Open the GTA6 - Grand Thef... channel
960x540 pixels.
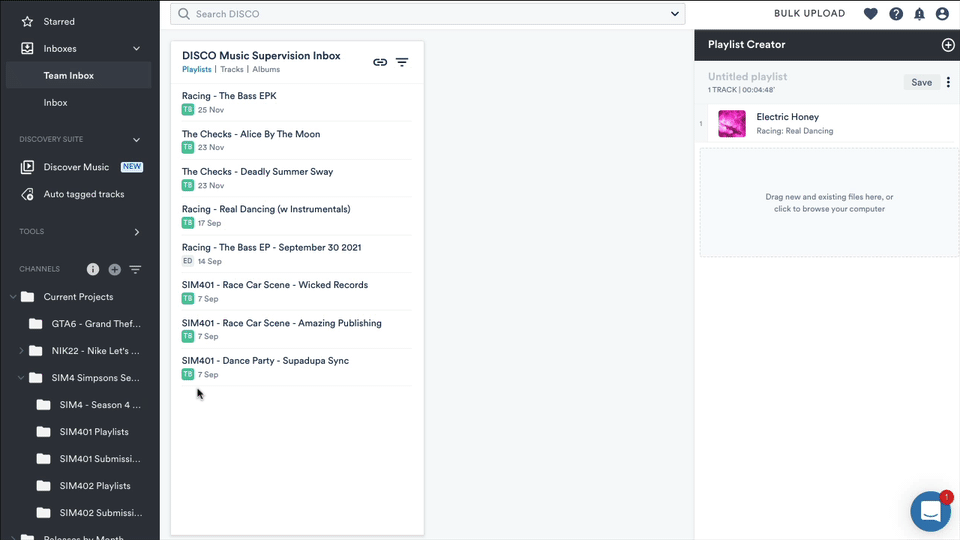[x=96, y=324]
